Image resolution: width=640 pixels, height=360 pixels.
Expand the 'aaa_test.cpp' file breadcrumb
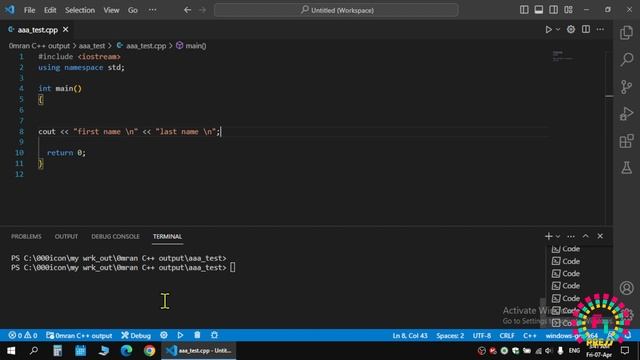pyautogui.click(x=141, y=46)
